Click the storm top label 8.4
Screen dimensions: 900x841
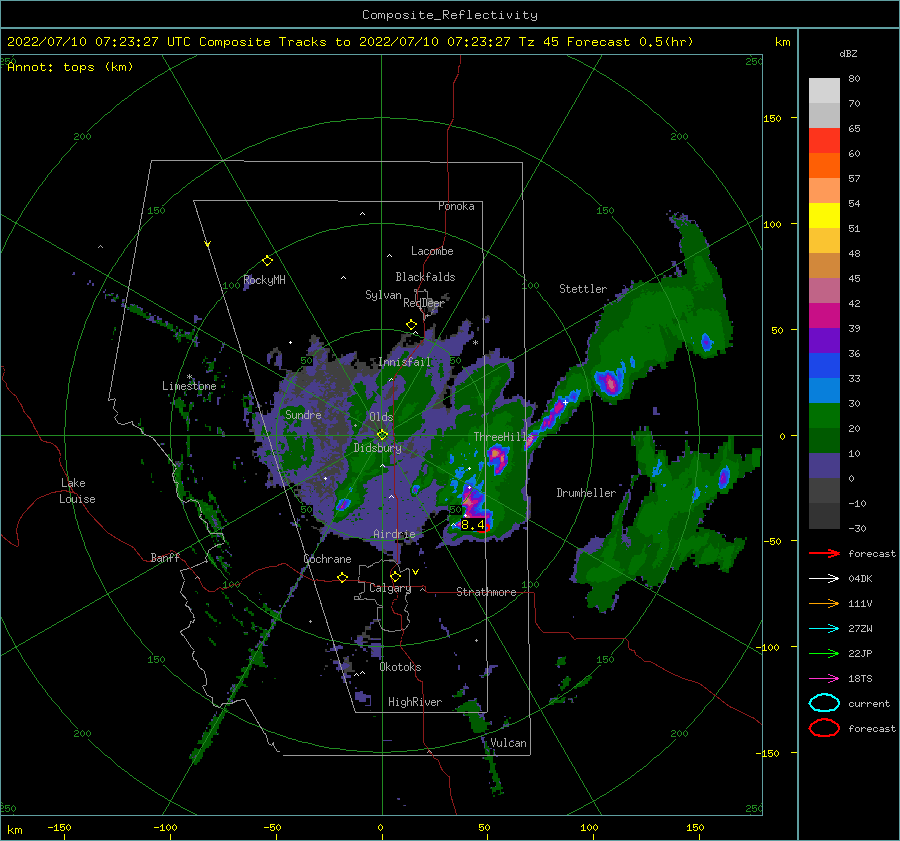[x=472, y=524]
